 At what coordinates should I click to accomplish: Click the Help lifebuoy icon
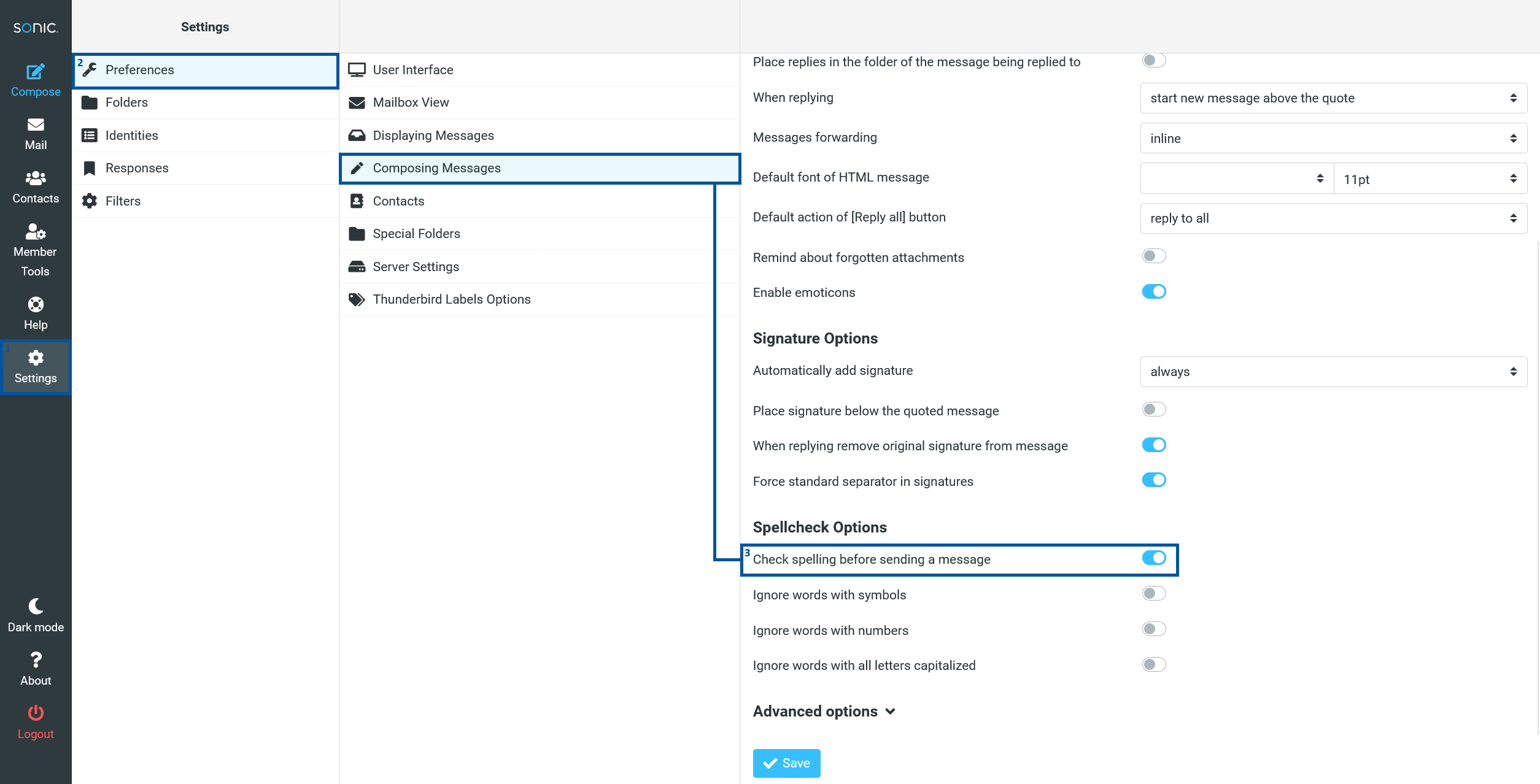[36, 304]
